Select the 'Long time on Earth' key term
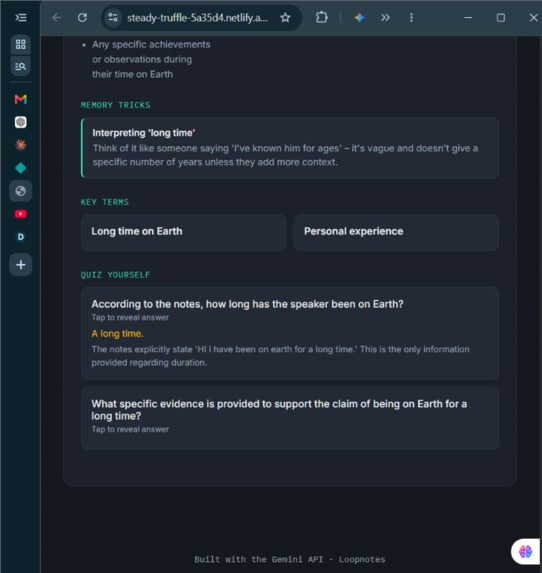The width and height of the screenshot is (542, 573). coord(183,232)
